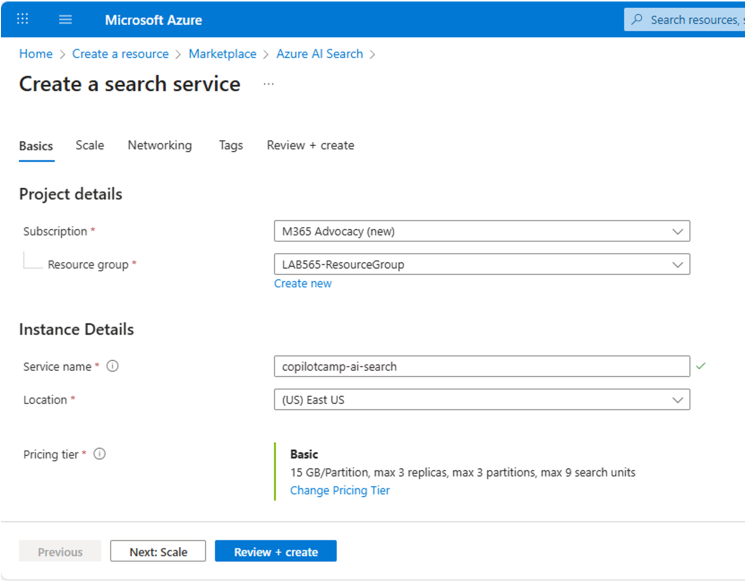The height and width of the screenshot is (587, 745).
Task: Click the Marketplace breadcrumb
Action: pos(222,54)
